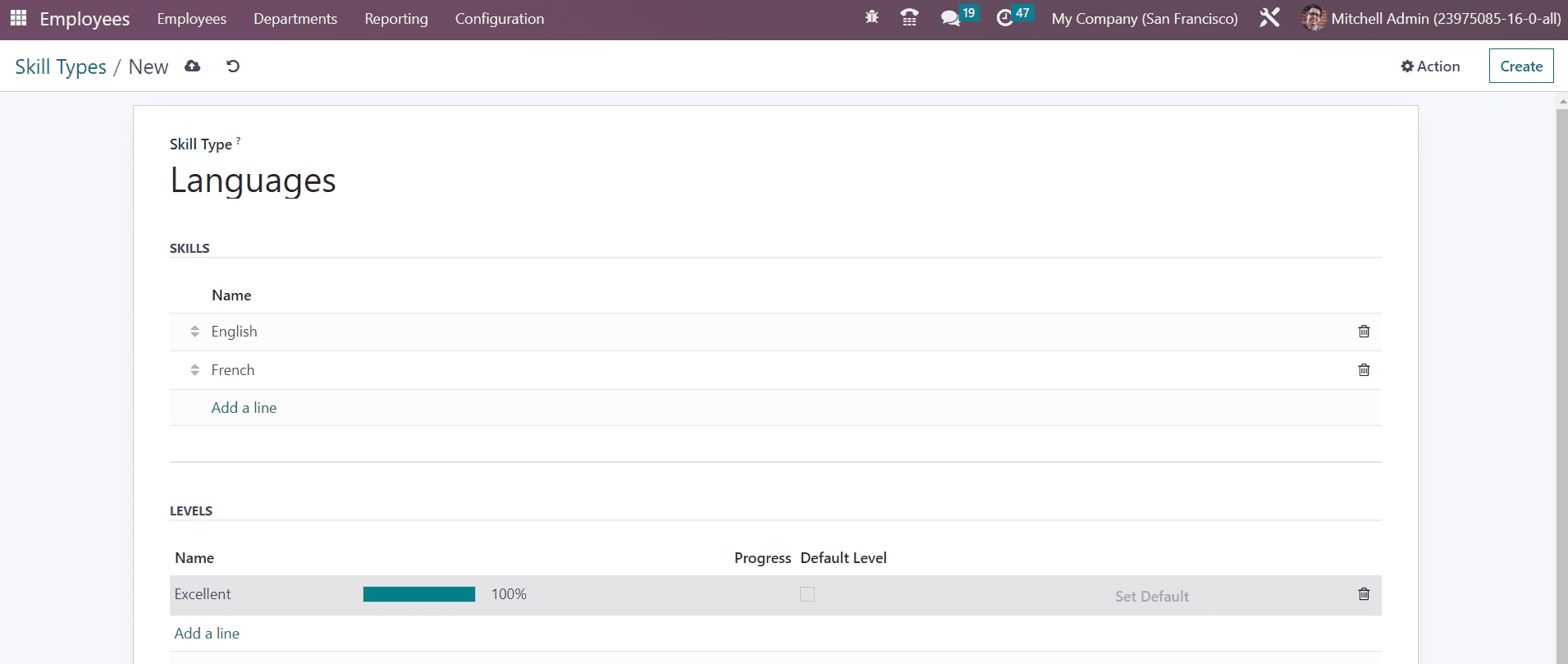
Task: Click Add a line under Skills
Action: click(x=244, y=408)
